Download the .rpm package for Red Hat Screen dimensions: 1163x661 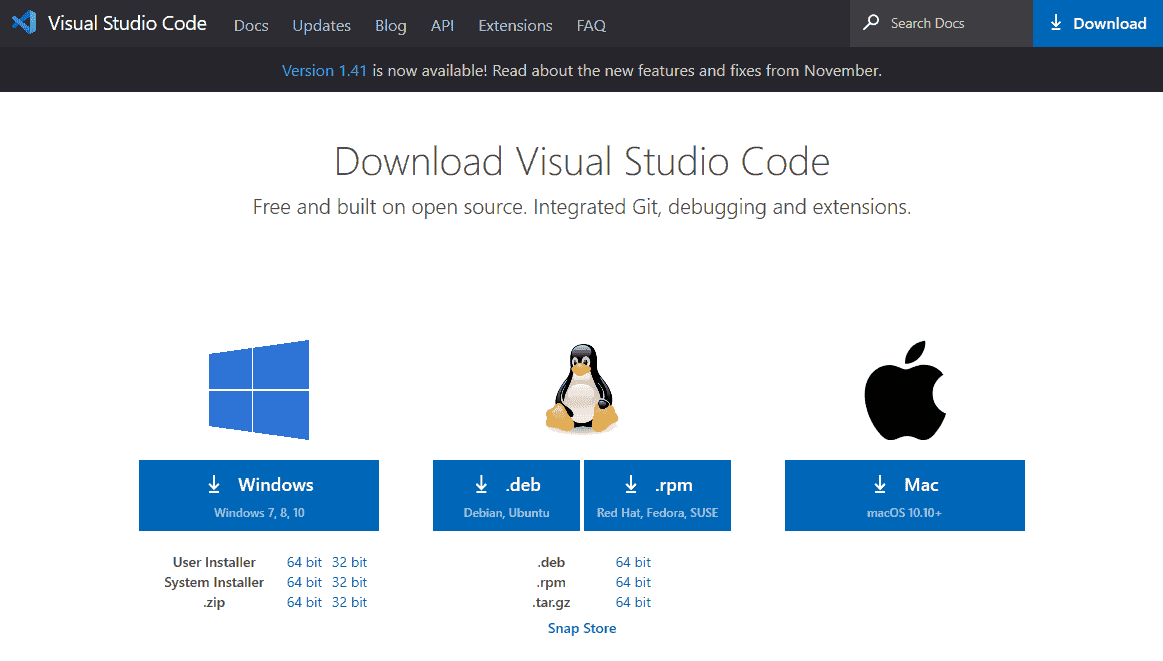point(657,496)
